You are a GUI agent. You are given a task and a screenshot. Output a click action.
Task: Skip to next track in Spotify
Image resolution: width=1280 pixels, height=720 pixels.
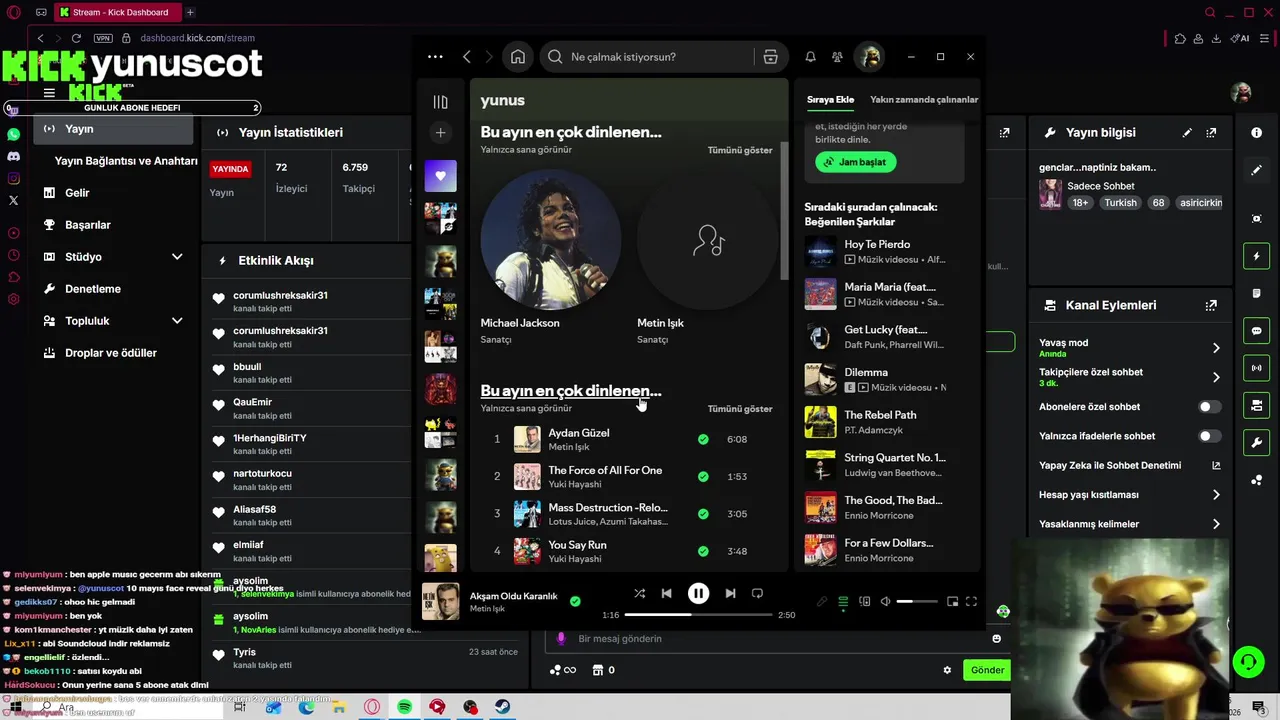[x=730, y=593]
